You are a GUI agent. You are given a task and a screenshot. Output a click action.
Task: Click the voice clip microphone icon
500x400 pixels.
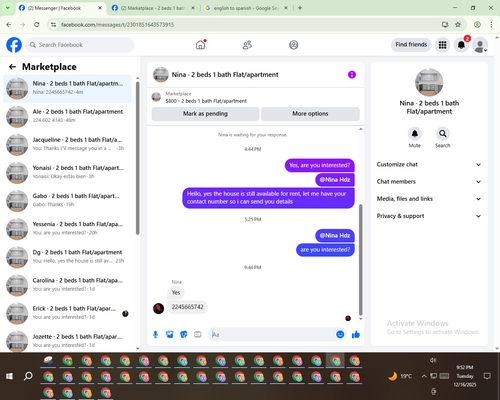point(155,334)
